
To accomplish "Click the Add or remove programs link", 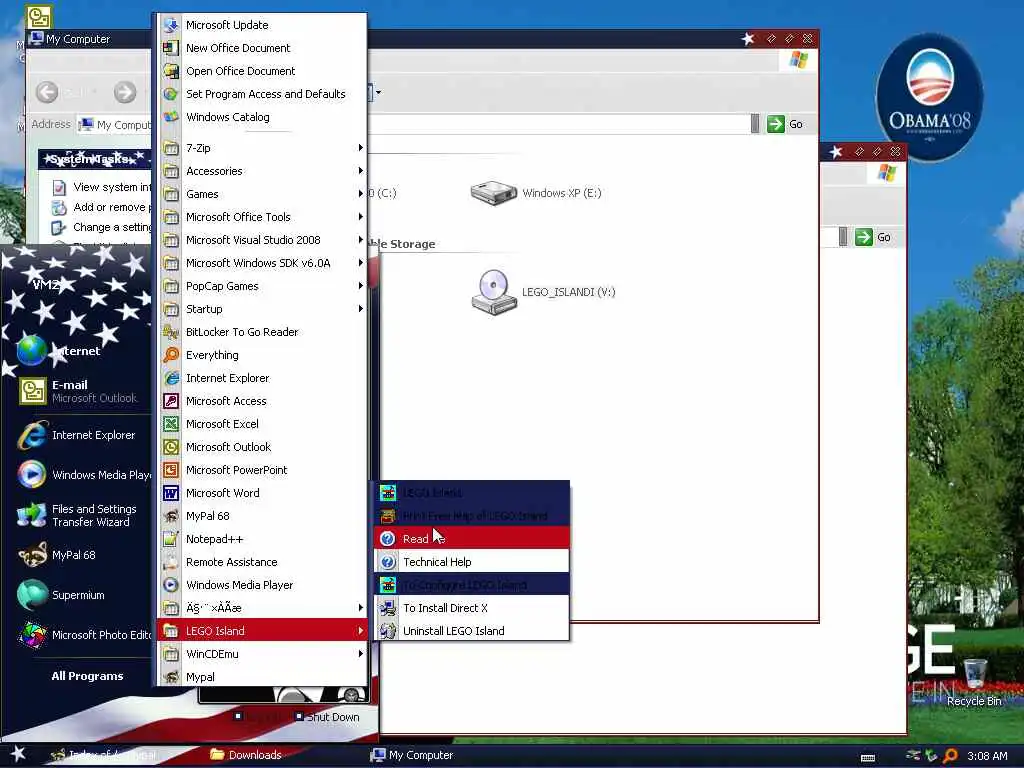I will click(102, 207).
